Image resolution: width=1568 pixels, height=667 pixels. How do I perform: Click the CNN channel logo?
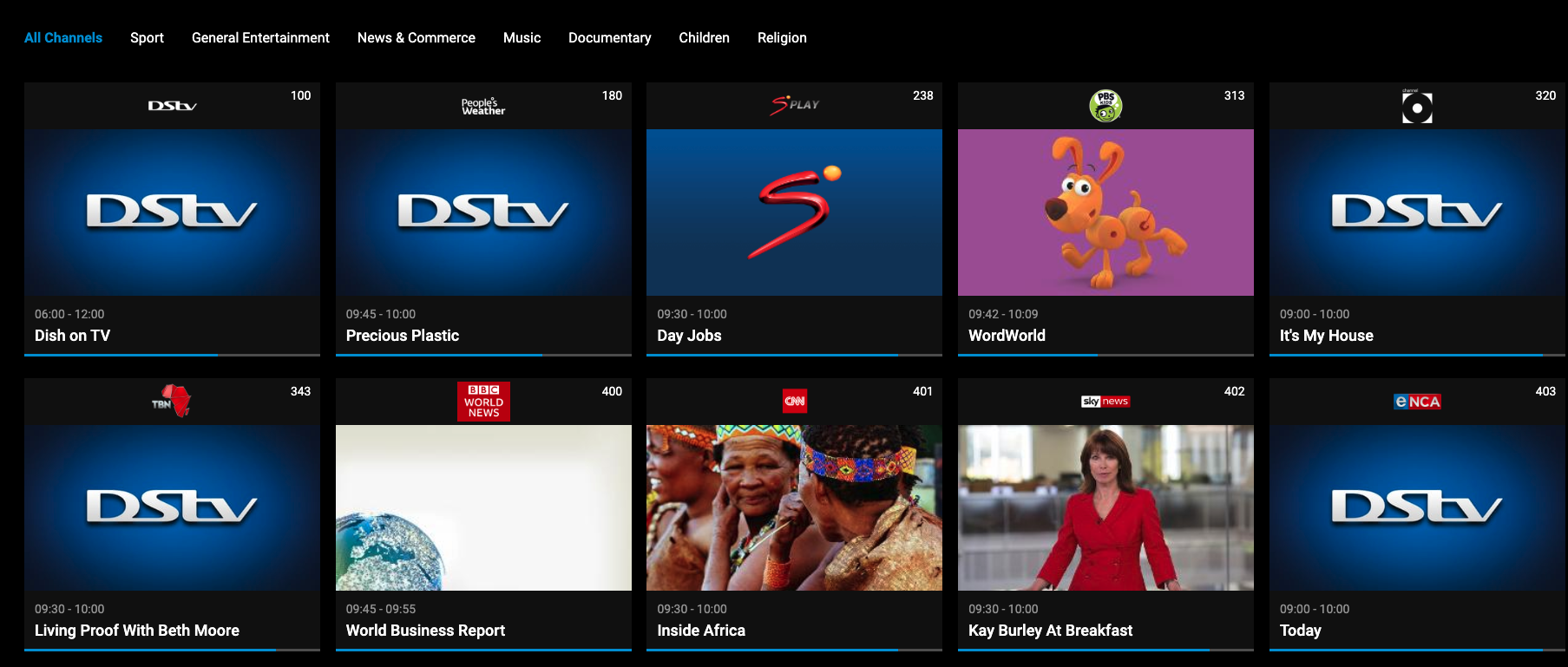[x=794, y=401]
